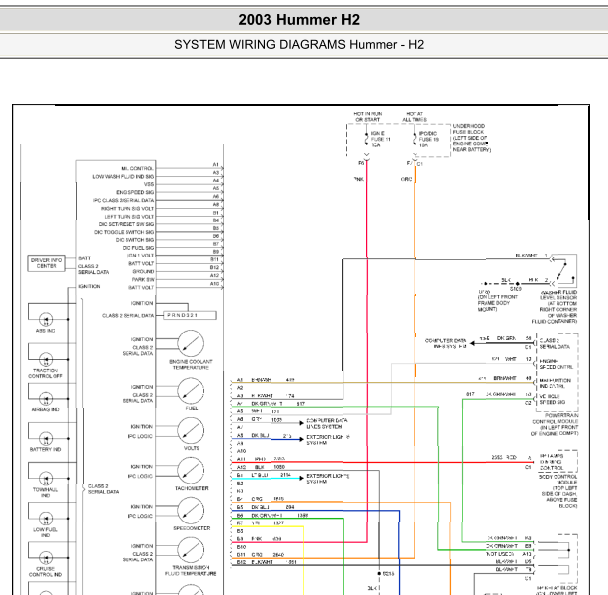Click 'WASHER FLUID LEVEL SENSOR' description text
Image resolution: width=608 pixels, height=595 pixels.
point(556,307)
